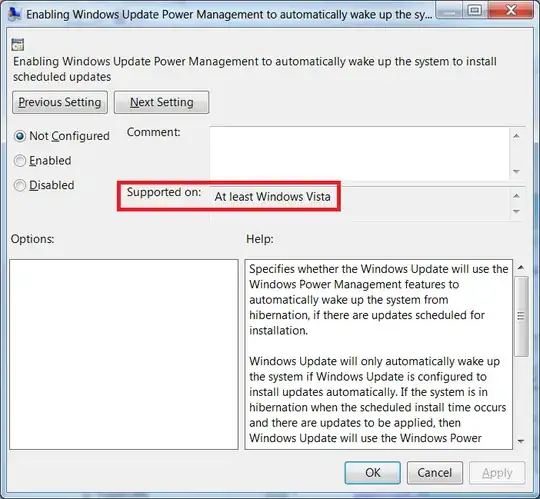This screenshot has width=540, height=499.
Task: Click the 'Comment:' label
Action: 154,132
